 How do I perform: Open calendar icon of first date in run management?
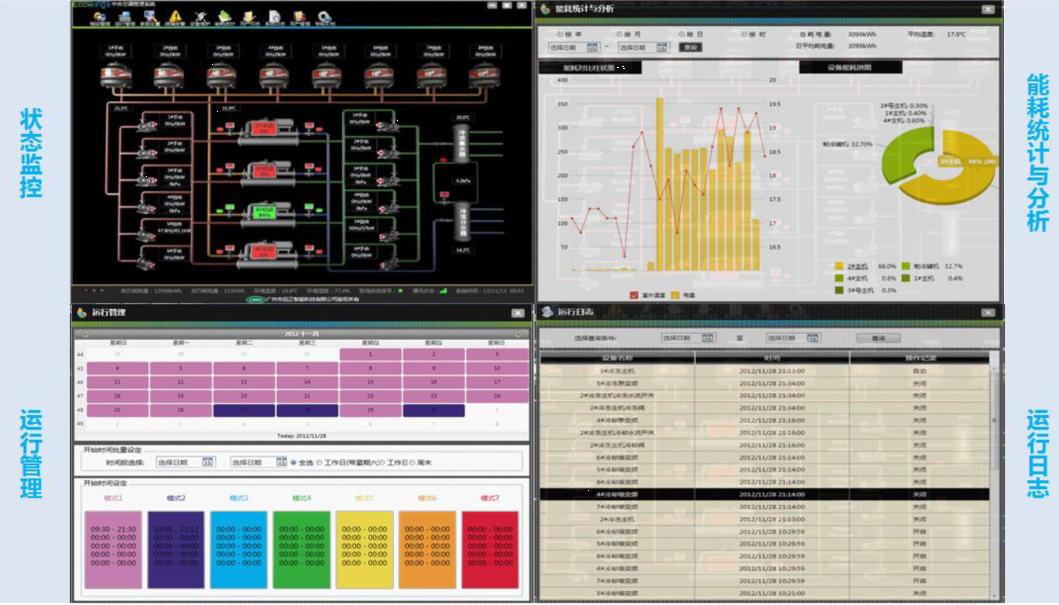point(207,463)
